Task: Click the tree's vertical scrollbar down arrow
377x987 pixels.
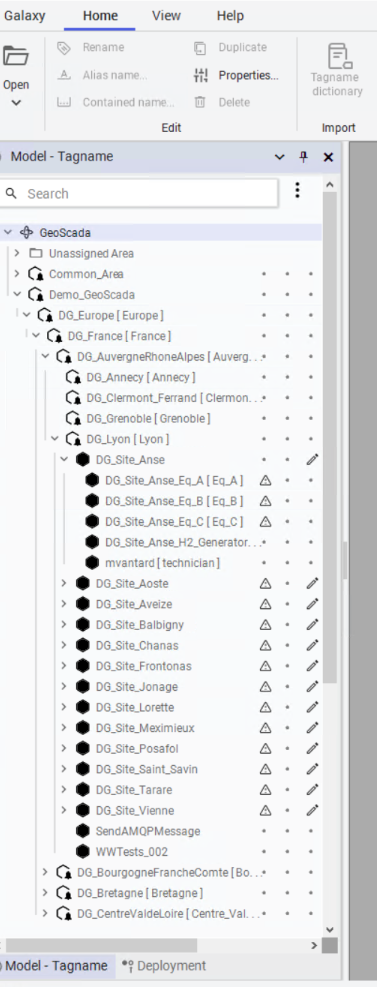Action: (329, 929)
